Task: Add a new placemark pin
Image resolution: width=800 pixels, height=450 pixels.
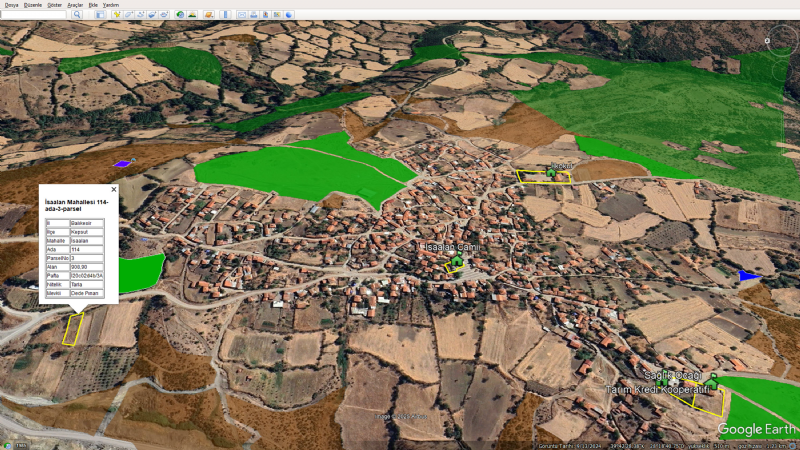Action: tap(117, 15)
